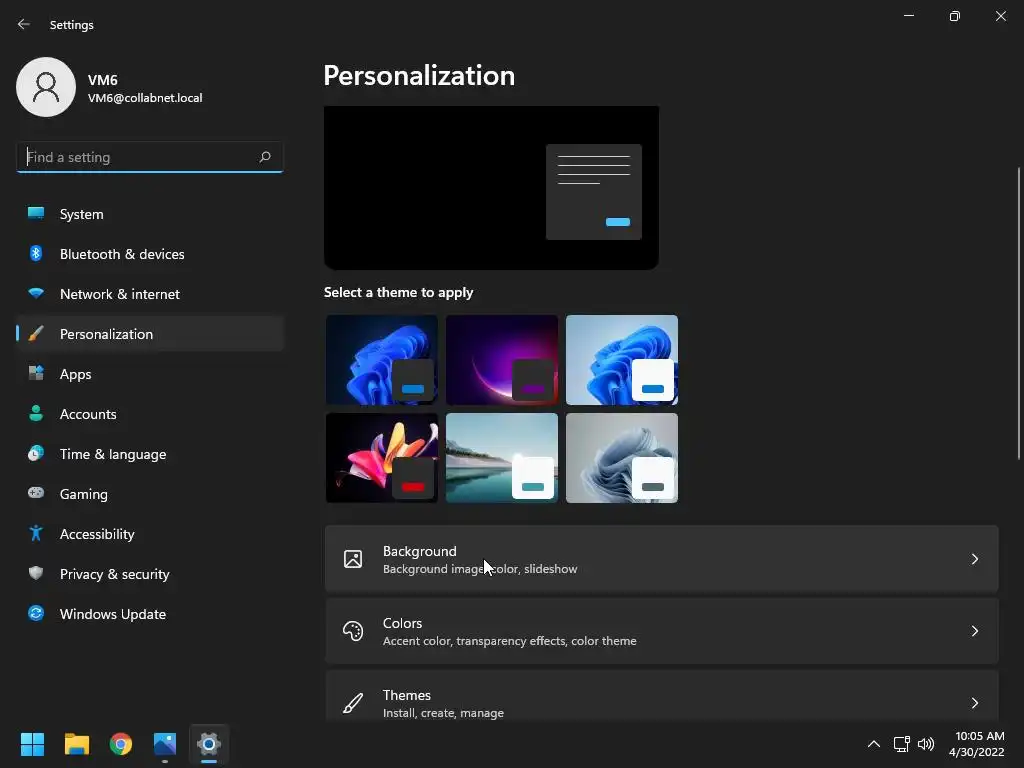
Task: Apply the gray swirl theme
Action: point(622,458)
